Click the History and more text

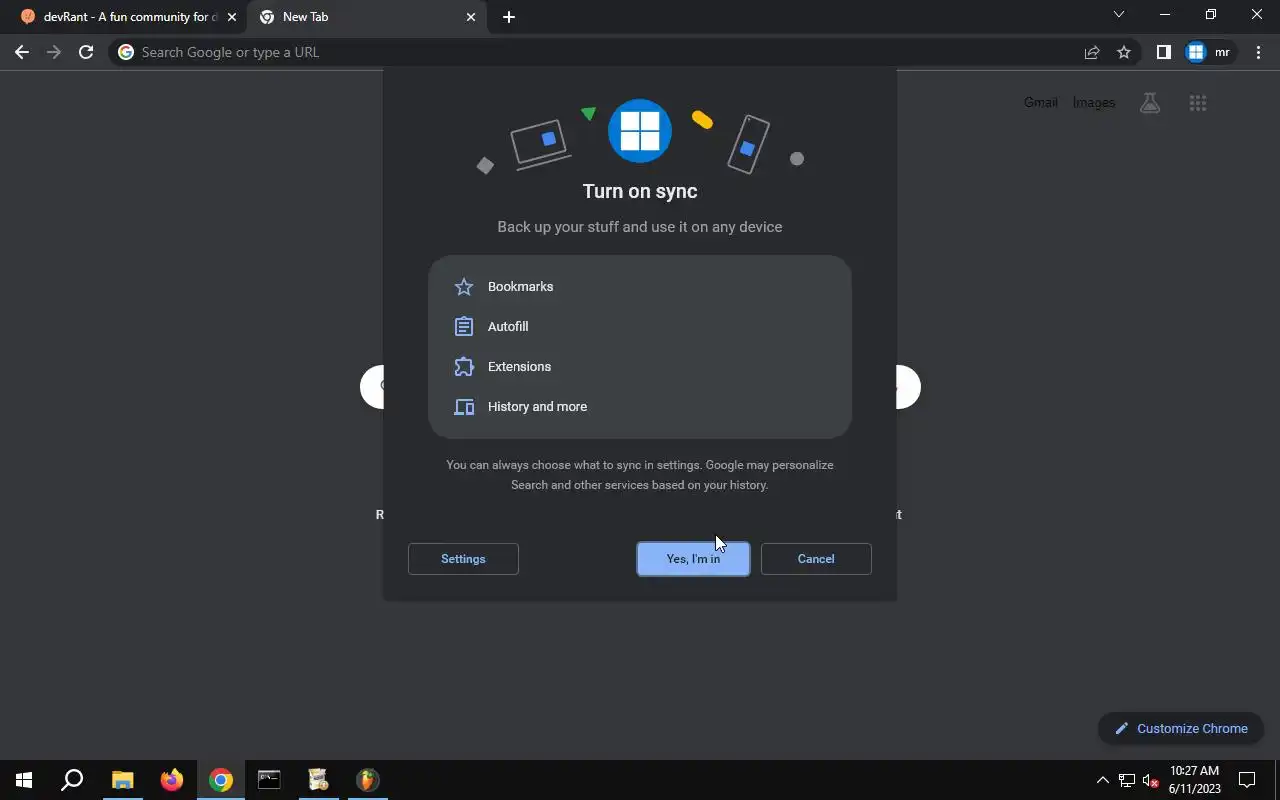(537, 407)
